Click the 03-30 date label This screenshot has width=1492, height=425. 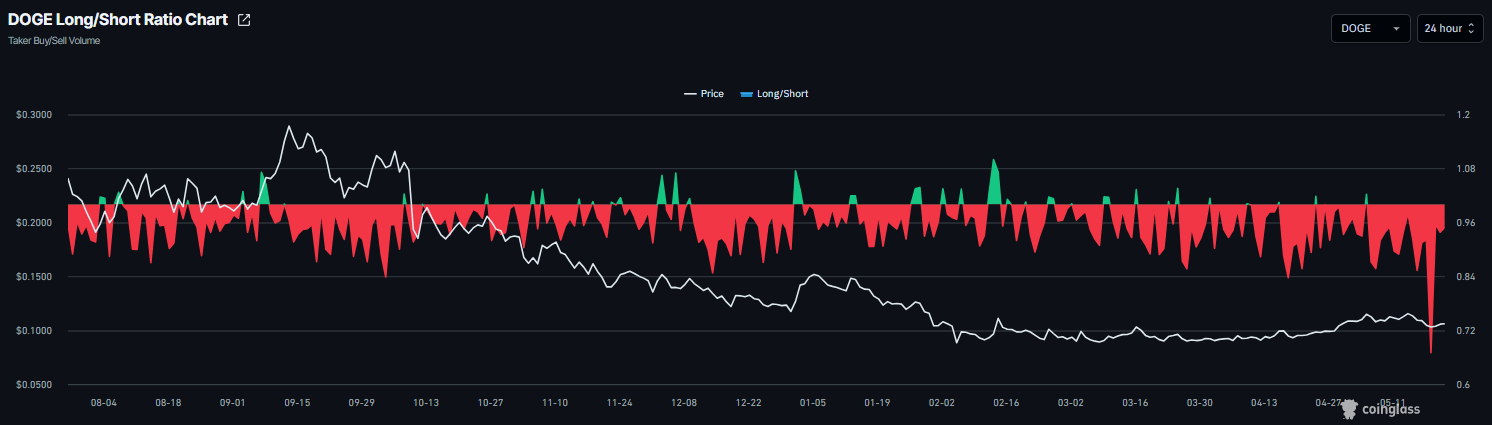(1200, 403)
